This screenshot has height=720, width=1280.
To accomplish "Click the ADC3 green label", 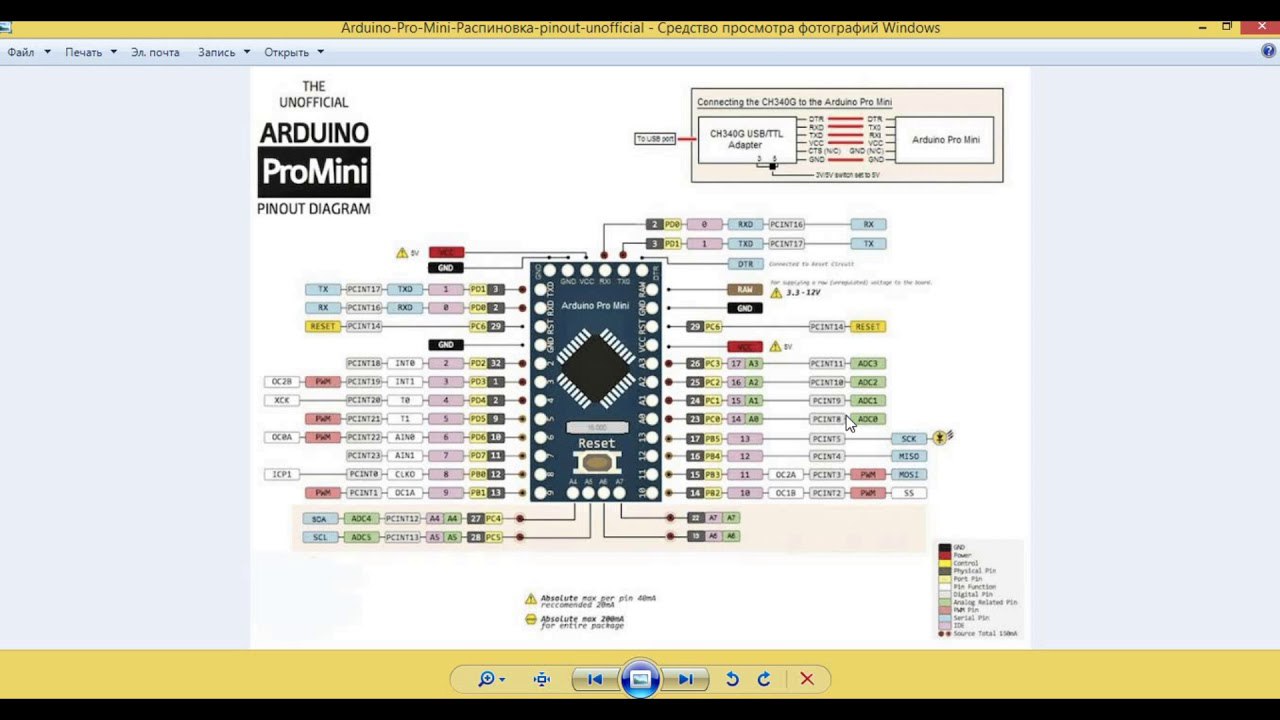I will click(x=868, y=364).
